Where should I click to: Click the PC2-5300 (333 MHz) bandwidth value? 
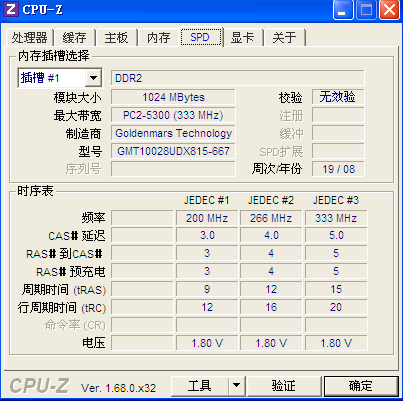tap(173, 115)
